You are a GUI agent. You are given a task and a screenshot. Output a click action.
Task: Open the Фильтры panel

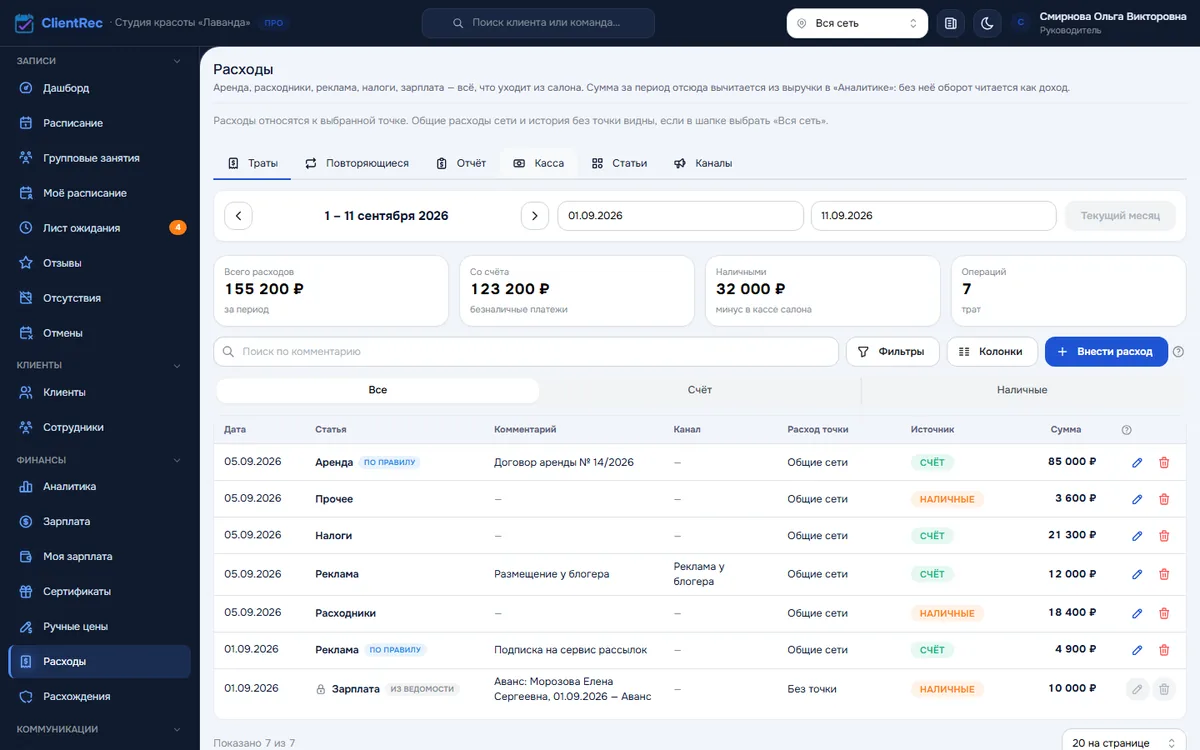[893, 352]
